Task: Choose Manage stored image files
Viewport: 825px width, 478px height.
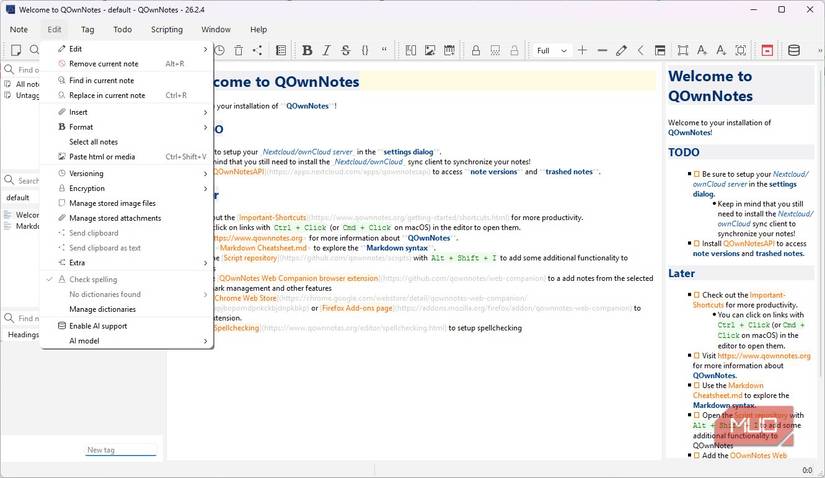Action: tap(126, 203)
